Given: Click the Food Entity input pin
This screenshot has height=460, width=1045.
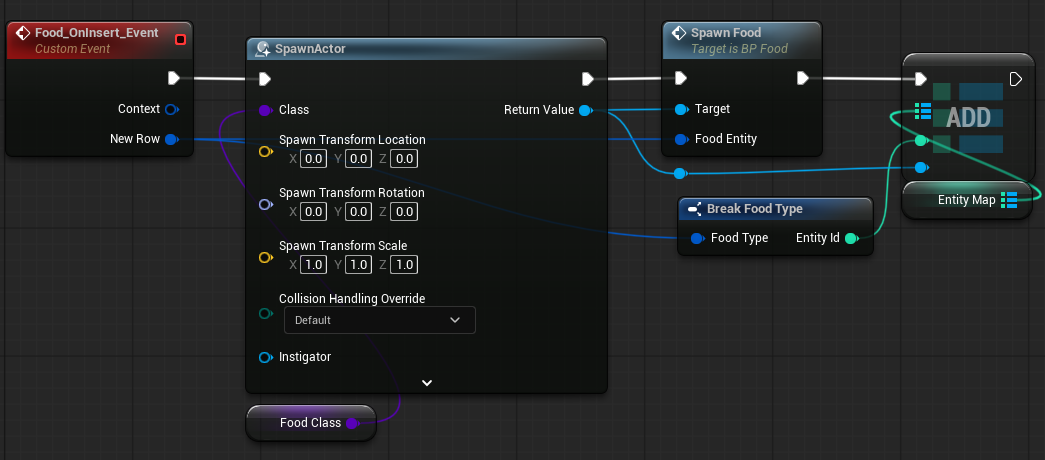Looking at the screenshot, I should point(681,139).
